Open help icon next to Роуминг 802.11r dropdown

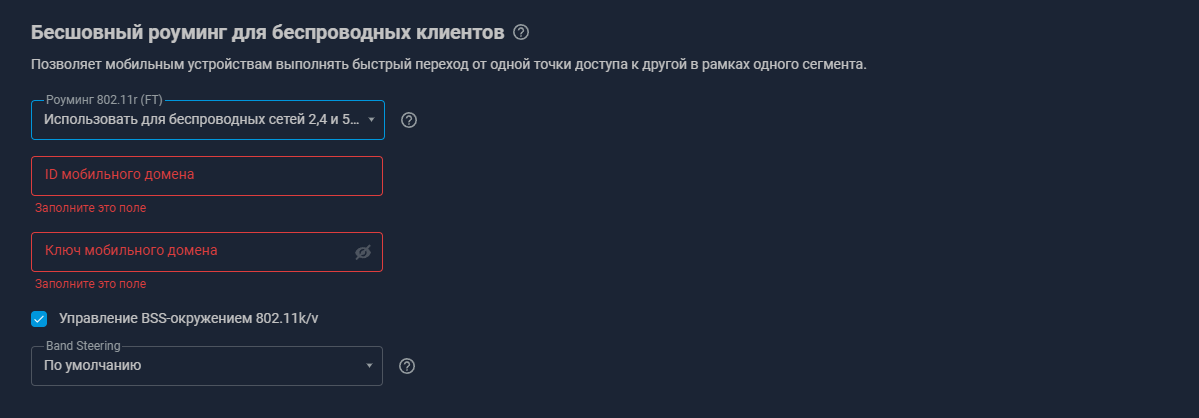click(x=408, y=120)
